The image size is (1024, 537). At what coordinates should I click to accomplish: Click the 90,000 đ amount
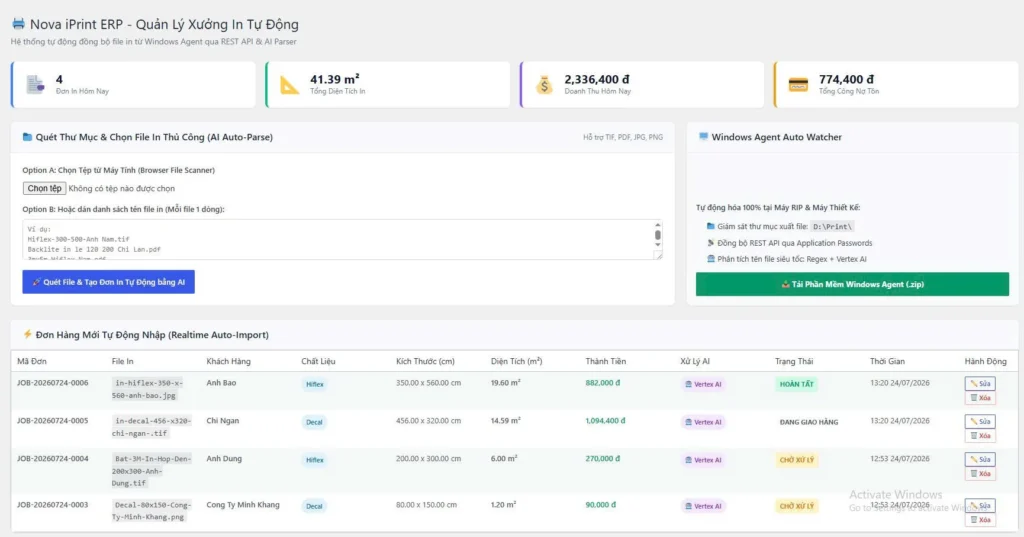click(601, 505)
